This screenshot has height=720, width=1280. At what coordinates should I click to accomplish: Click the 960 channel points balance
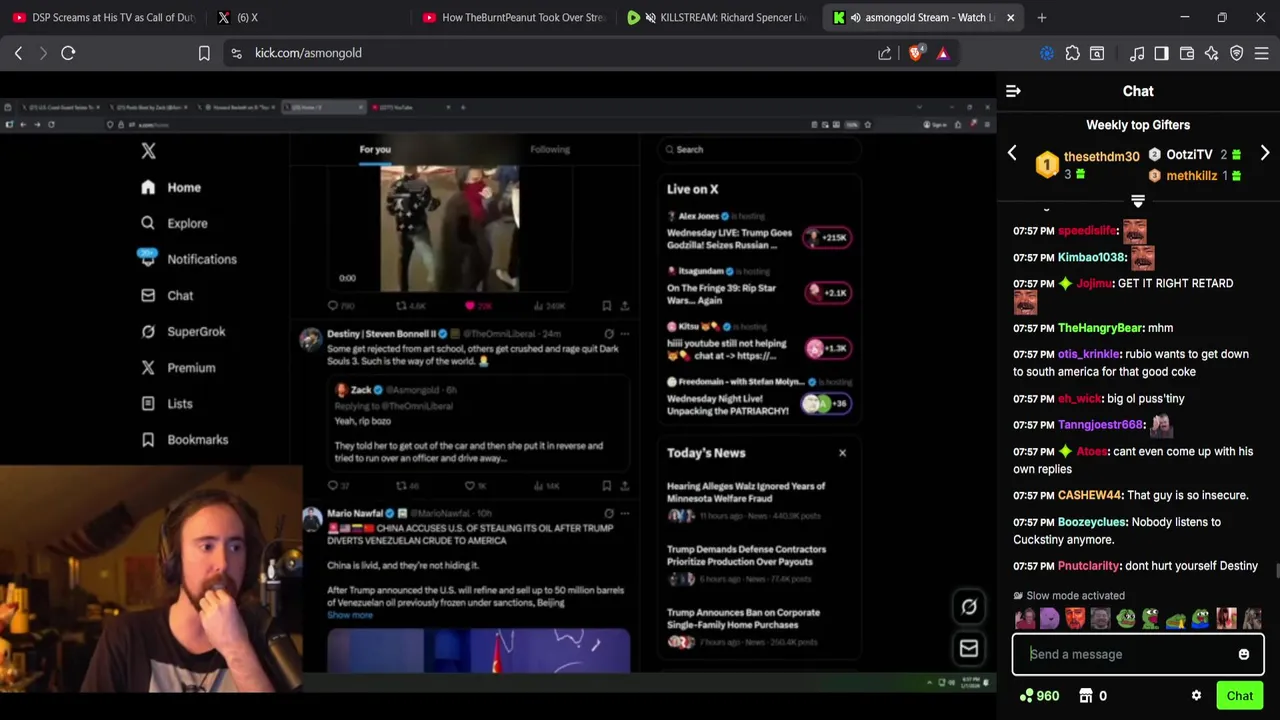[x=1039, y=696]
